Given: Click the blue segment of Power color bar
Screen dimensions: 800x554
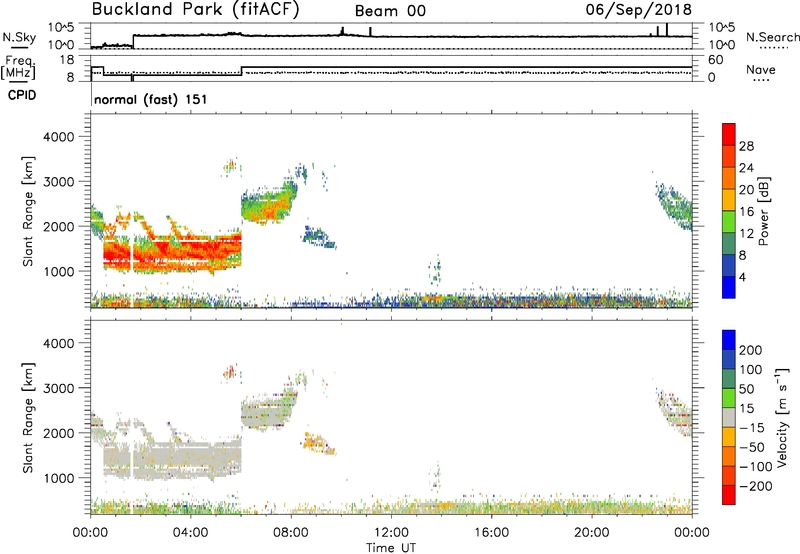Looking at the screenshot, I should [x=728, y=287].
